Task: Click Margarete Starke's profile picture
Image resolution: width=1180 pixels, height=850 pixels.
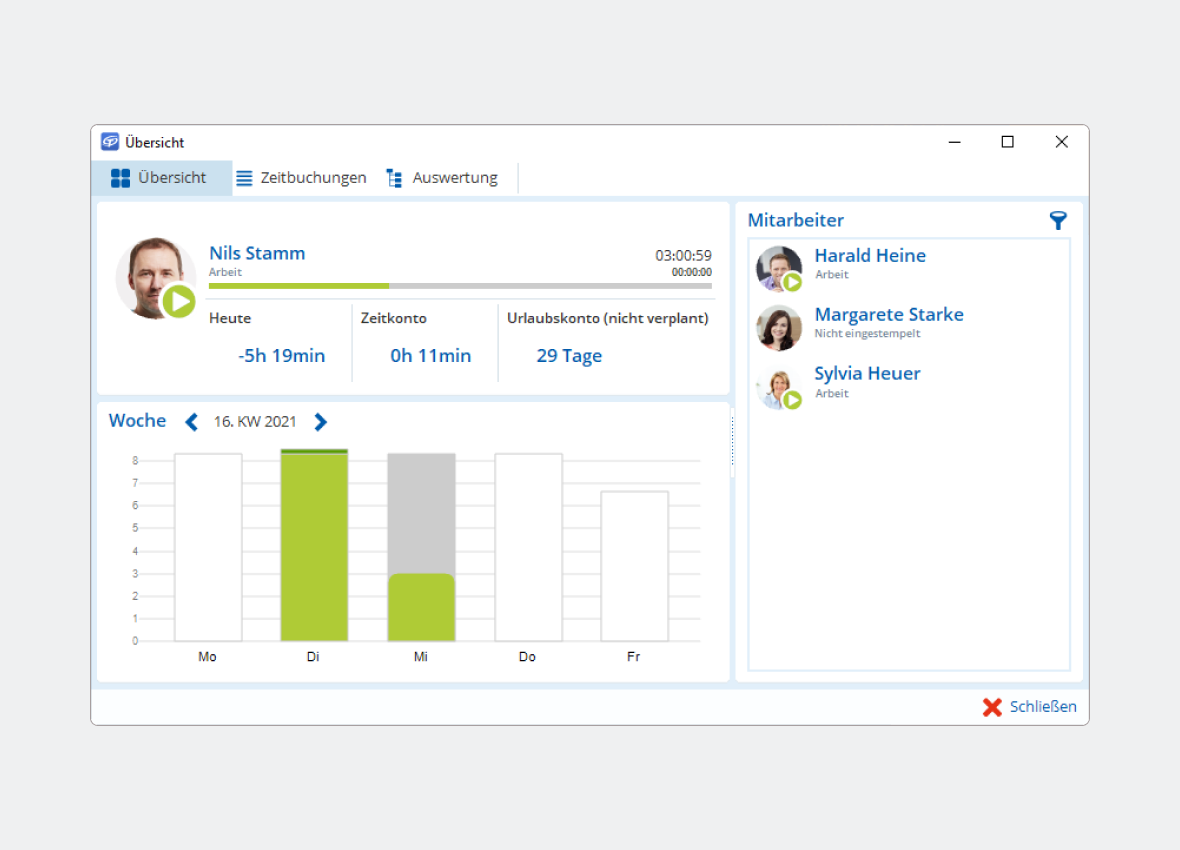Action: [x=779, y=328]
